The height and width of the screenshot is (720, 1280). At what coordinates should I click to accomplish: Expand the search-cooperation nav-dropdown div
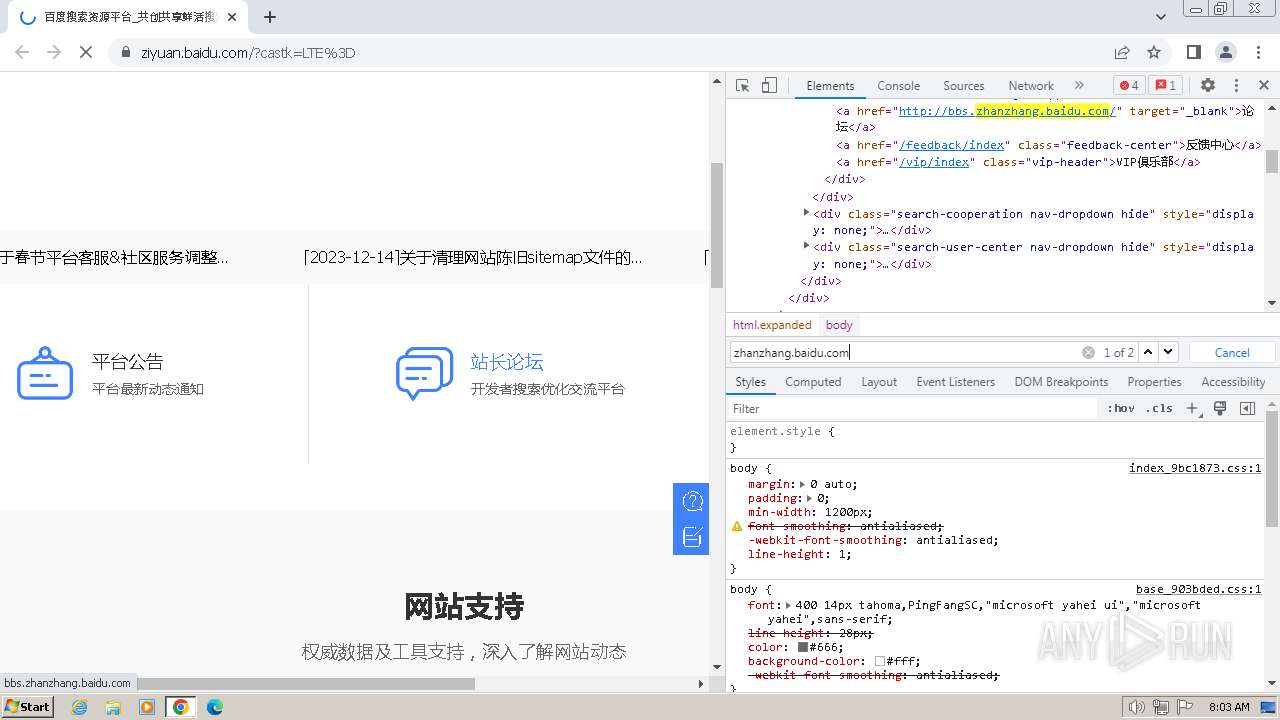(806, 213)
